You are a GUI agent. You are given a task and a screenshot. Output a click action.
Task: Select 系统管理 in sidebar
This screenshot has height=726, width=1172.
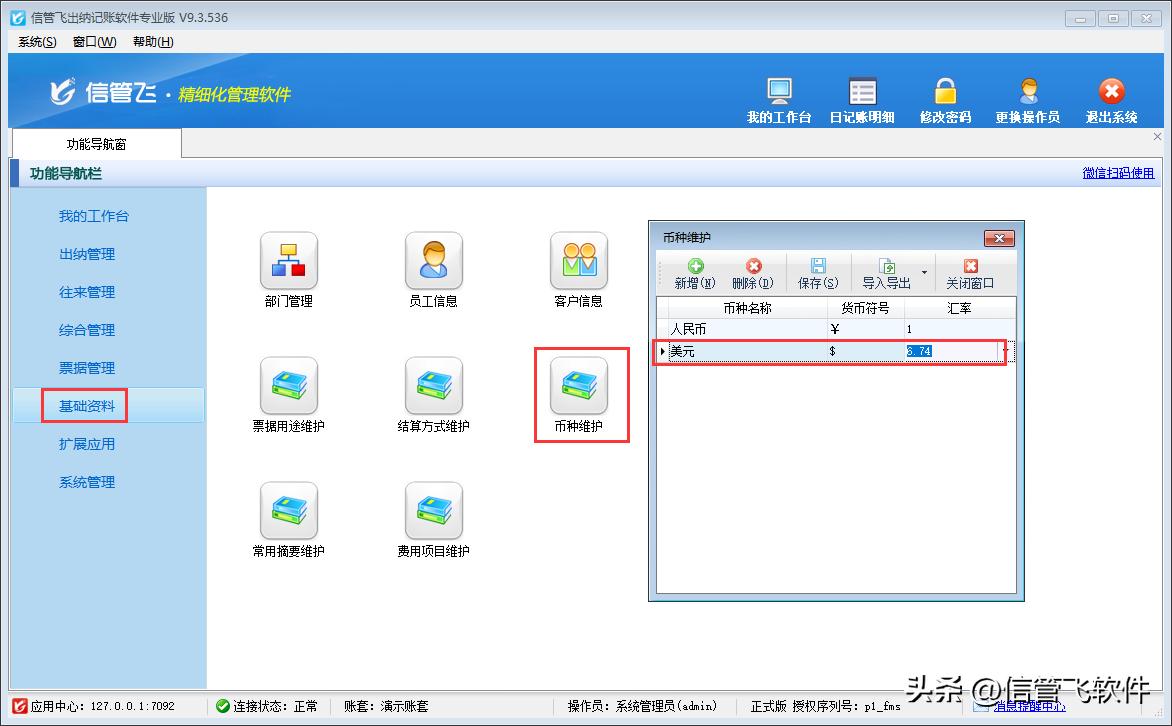click(87, 482)
